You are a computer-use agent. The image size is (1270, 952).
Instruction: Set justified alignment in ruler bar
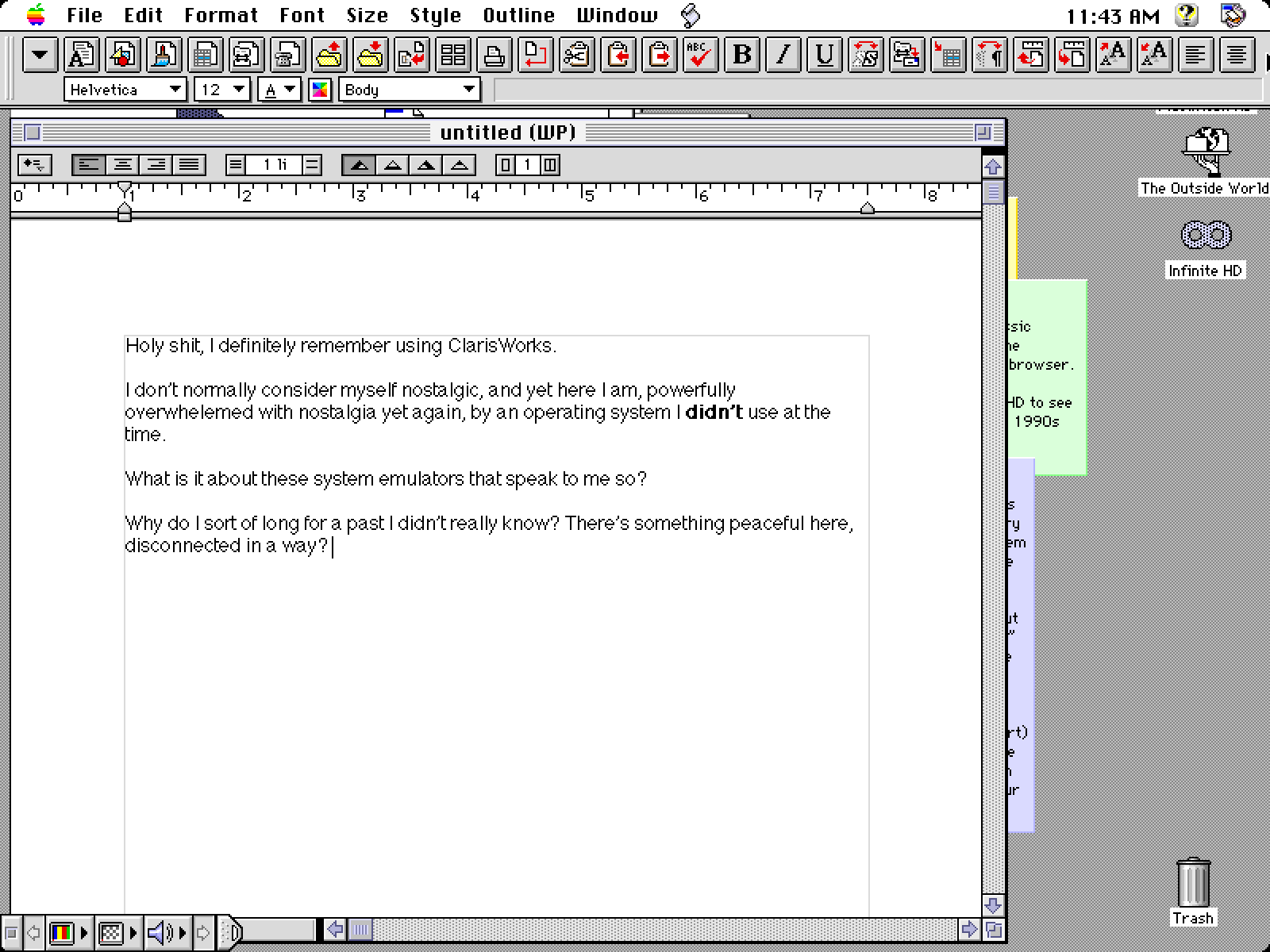click(189, 165)
